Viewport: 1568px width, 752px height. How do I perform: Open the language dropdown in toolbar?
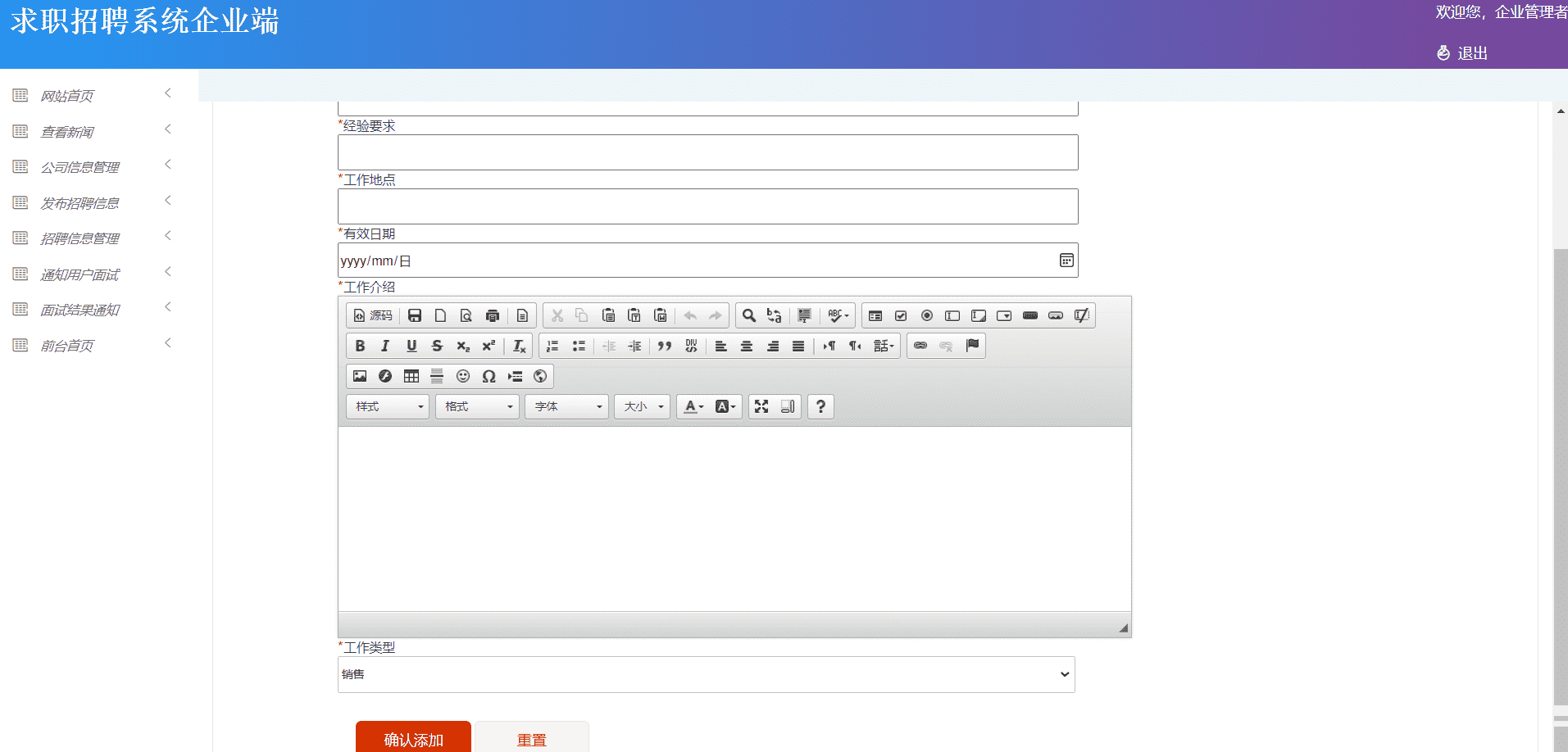pyautogui.click(x=884, y=346)
